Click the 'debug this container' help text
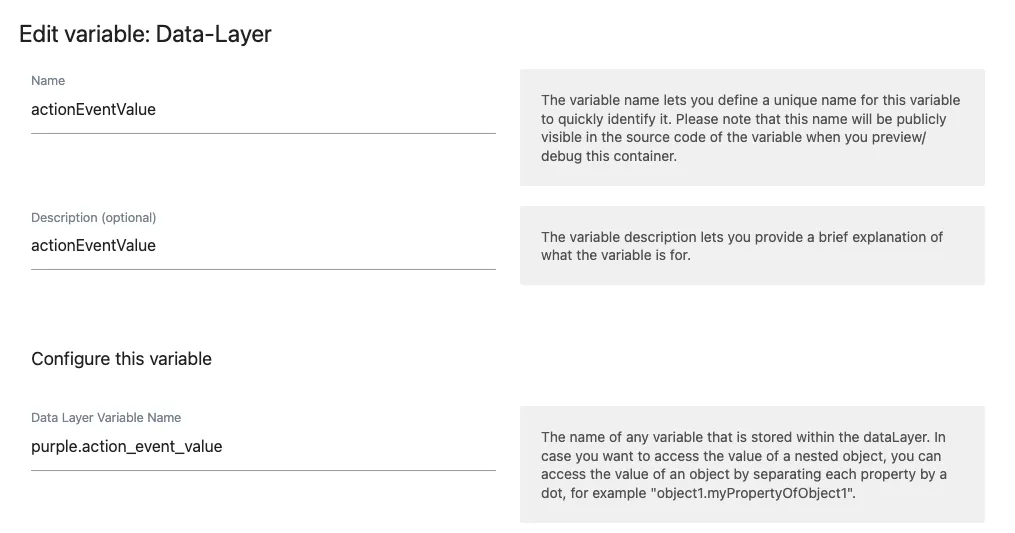The image size is (1015, 533). (x=608, y=156)
